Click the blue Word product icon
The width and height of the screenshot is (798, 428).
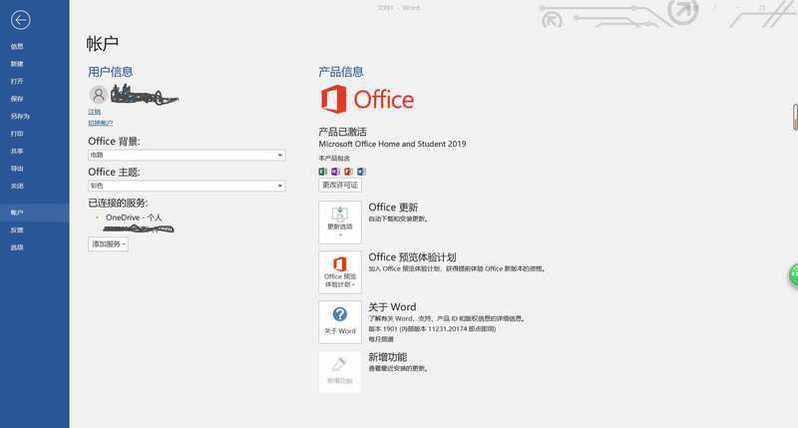(361, 172)
